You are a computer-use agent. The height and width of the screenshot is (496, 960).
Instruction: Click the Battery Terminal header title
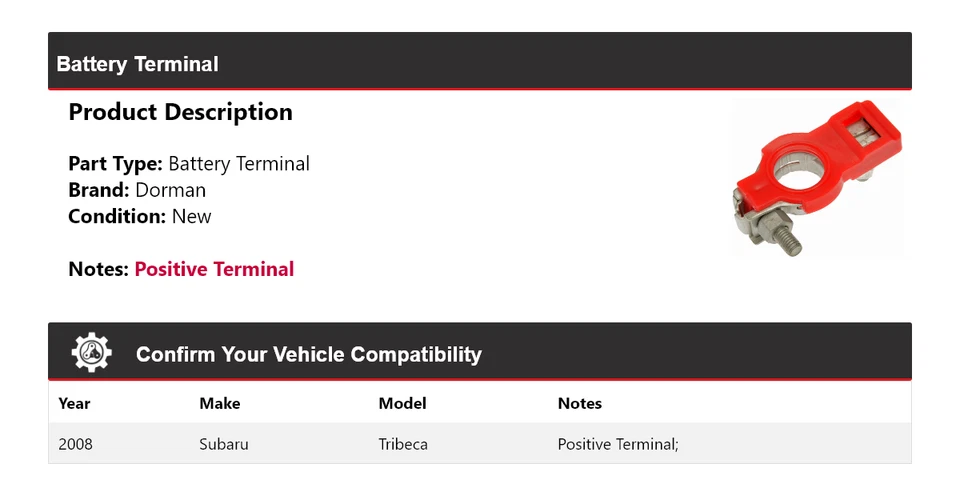137,64
